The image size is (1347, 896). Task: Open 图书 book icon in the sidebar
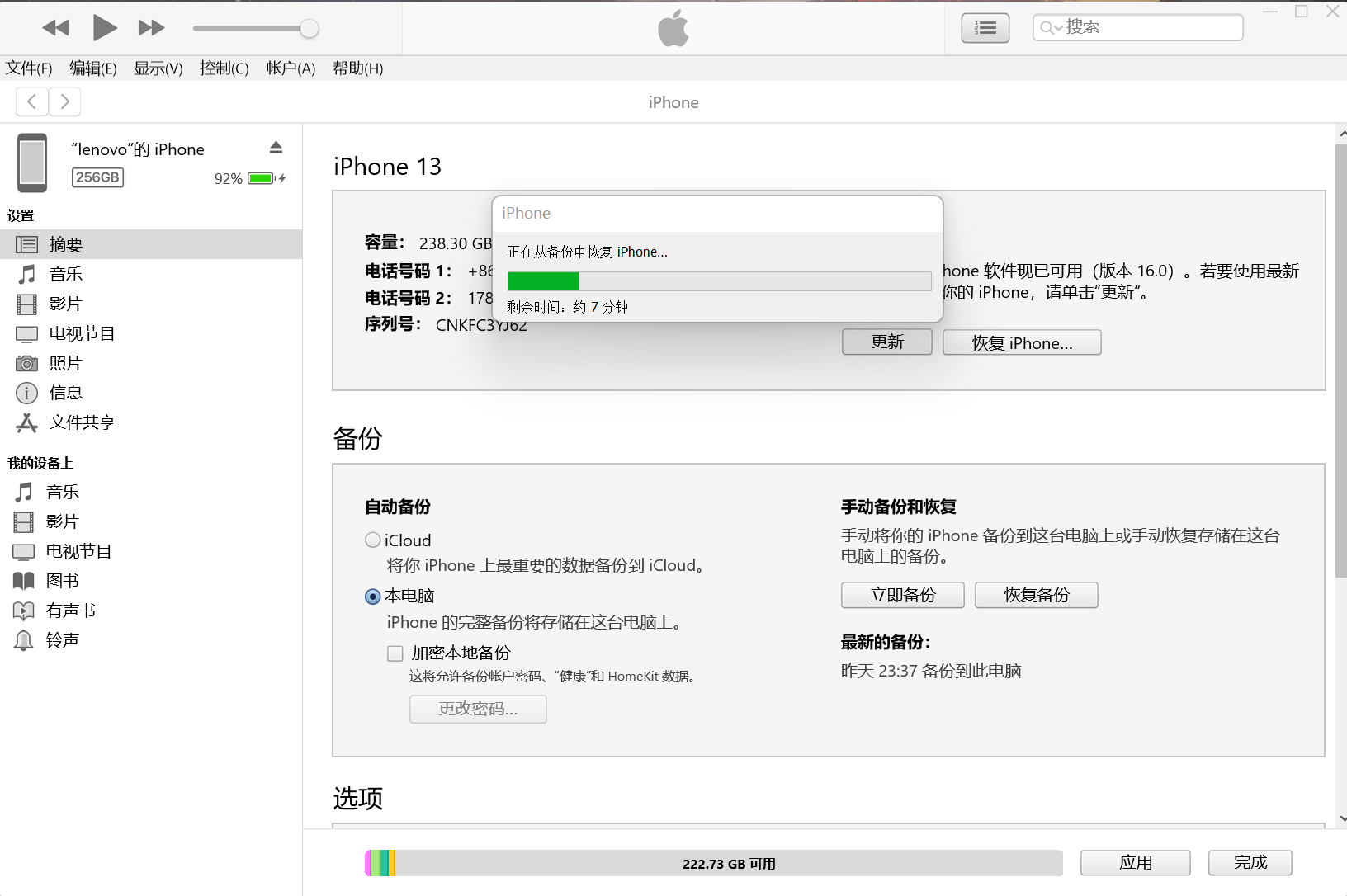[24, 582]
